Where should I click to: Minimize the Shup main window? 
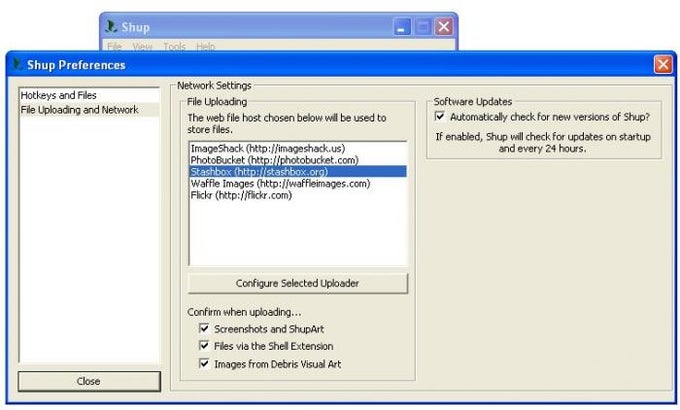click(x=402, y=27)
